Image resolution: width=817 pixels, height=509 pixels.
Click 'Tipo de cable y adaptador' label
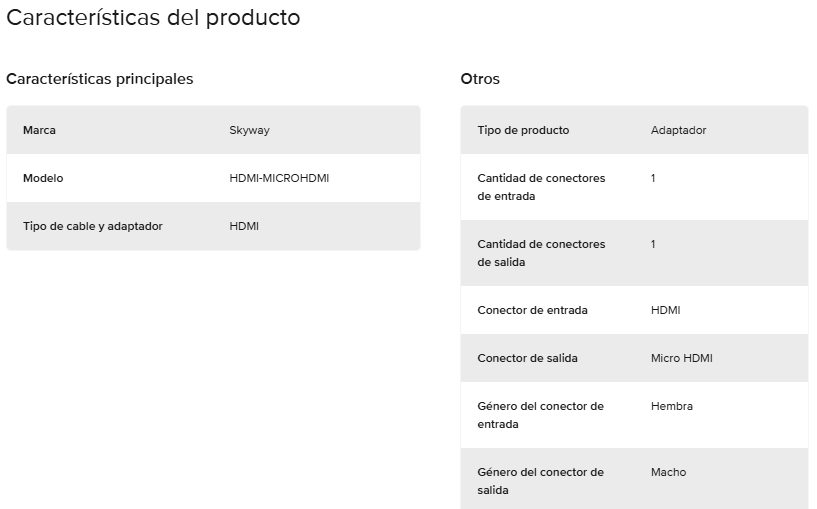93,226
